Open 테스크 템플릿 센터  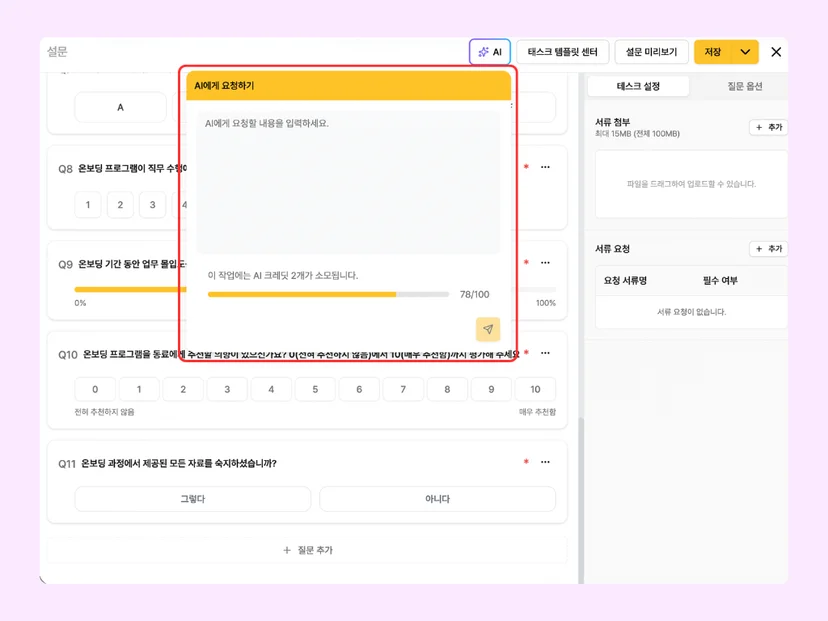[x=562, y=52]
